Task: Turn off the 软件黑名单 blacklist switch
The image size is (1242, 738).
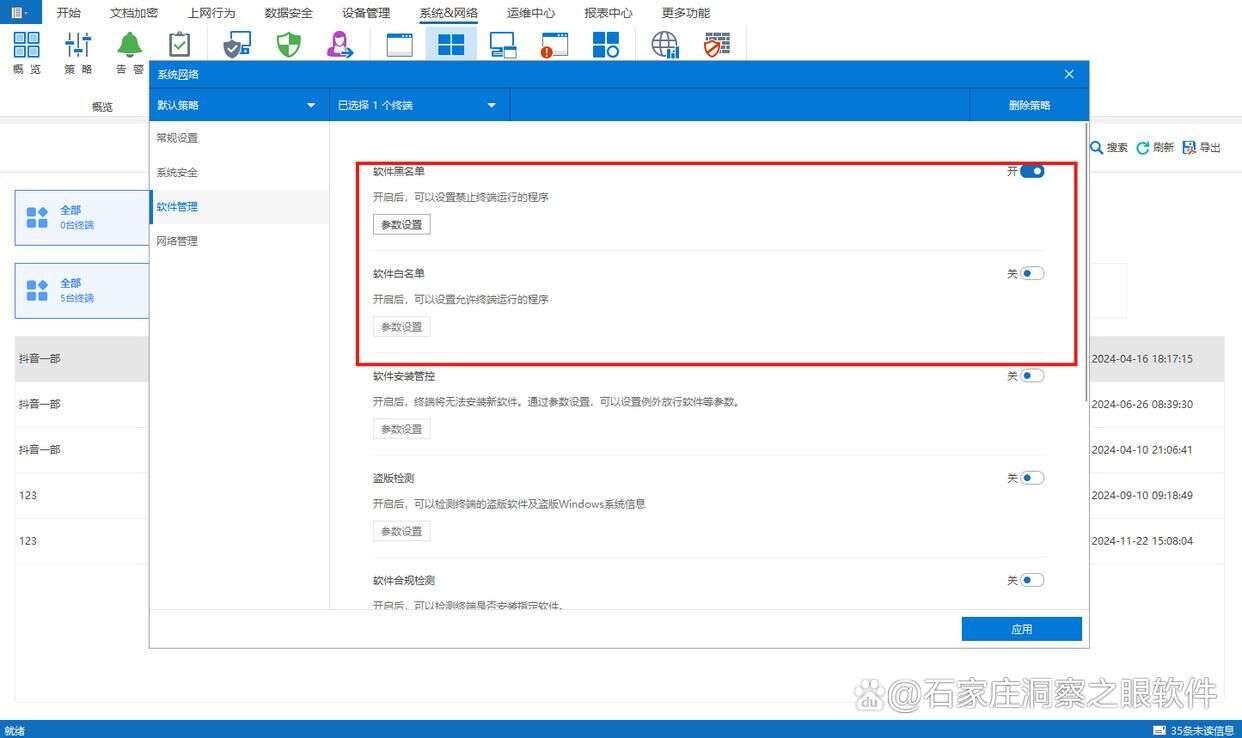Action: 1031,171
